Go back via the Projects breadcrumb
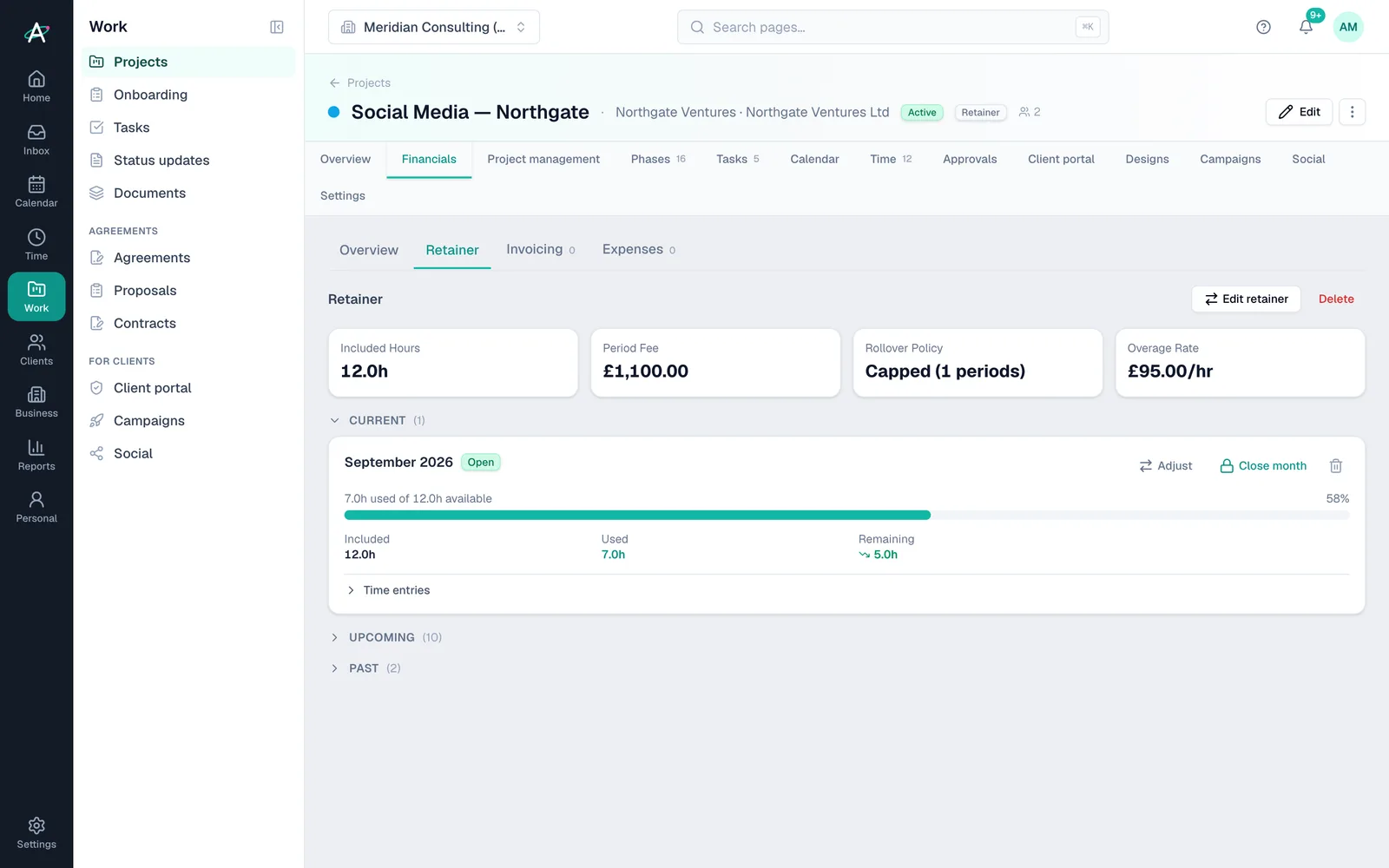The width and height of the screenshot is (1389, 868). click(359, 82)
